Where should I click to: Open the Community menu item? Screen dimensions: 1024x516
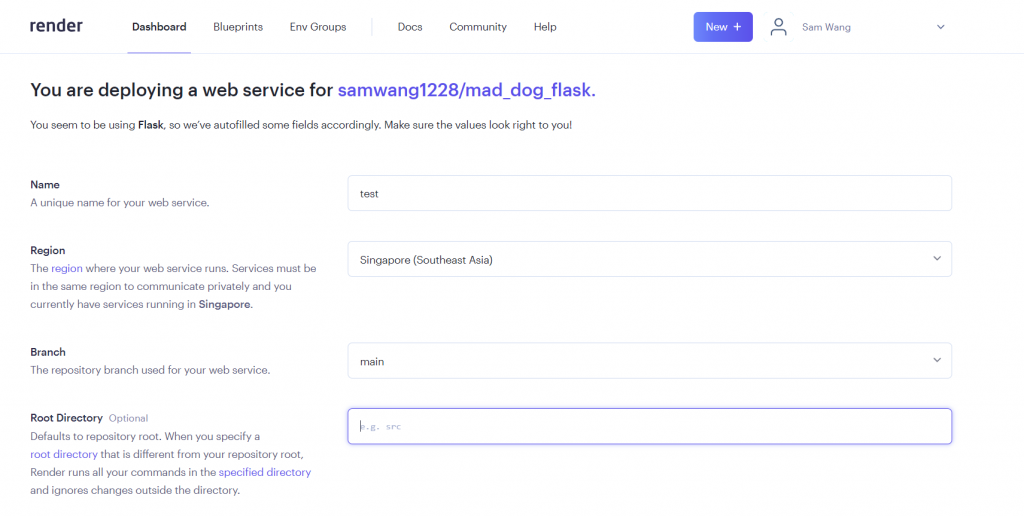477,27
